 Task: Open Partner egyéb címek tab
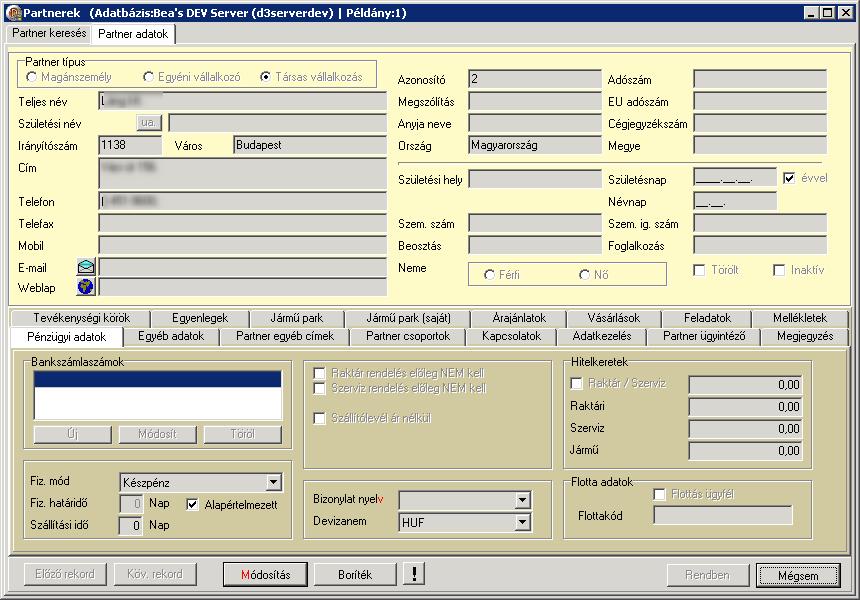coord(285,336)
